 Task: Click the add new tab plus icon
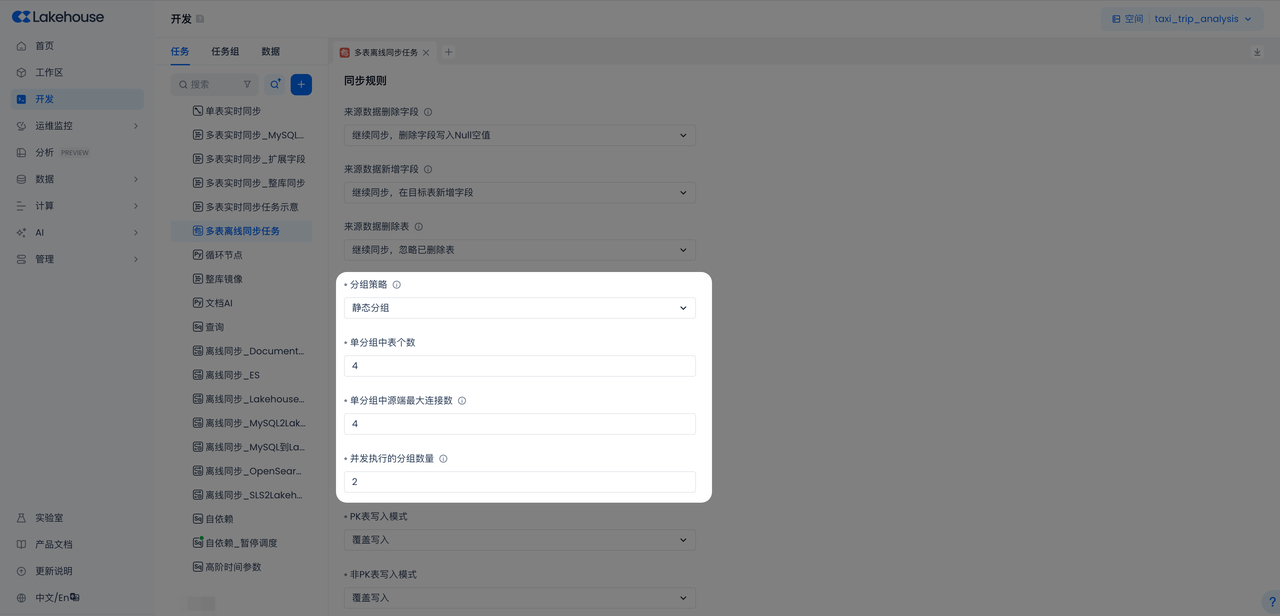point(448,53)
